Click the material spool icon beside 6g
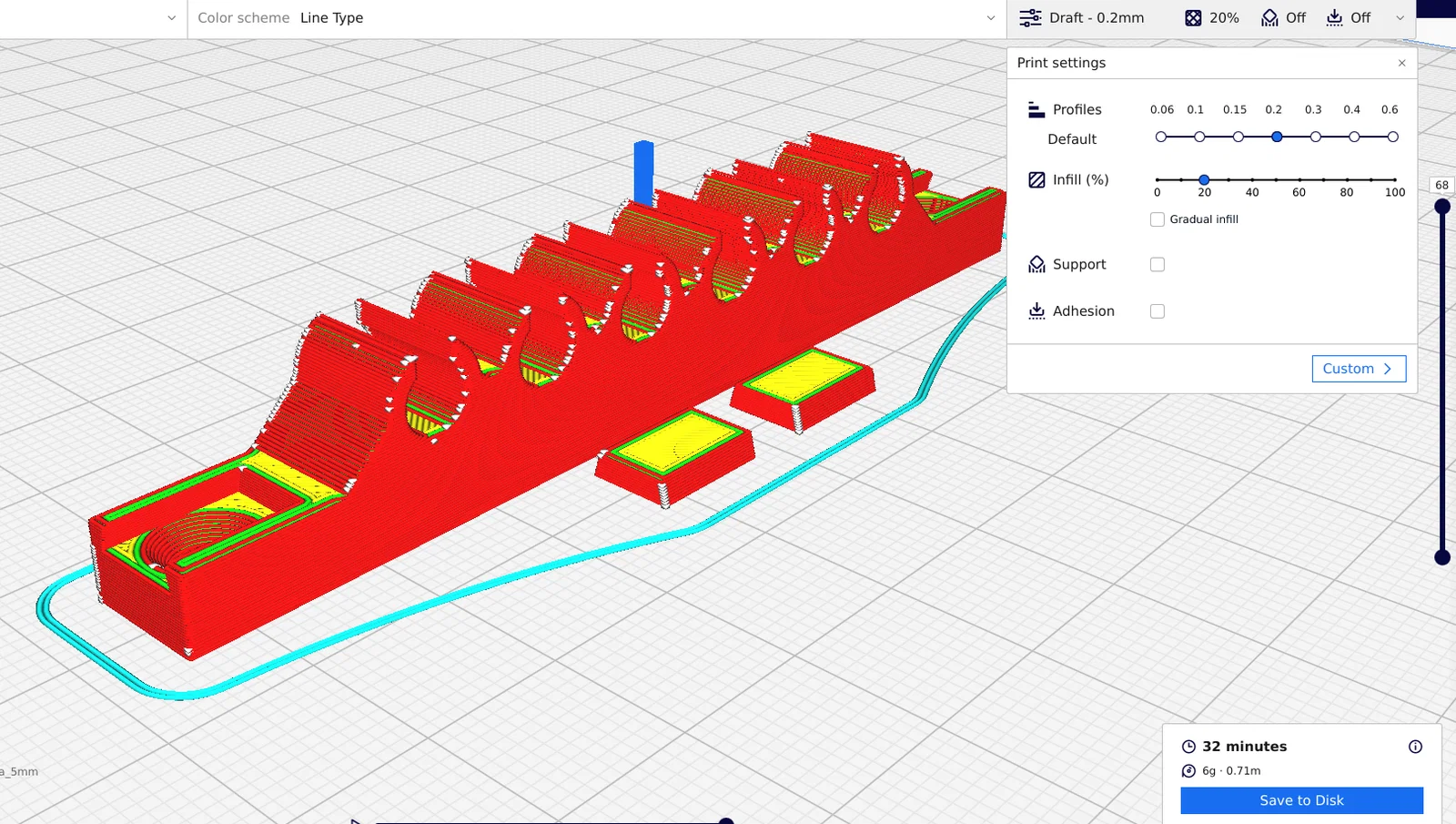1456x824 pixels. (x=1188, y=771)
